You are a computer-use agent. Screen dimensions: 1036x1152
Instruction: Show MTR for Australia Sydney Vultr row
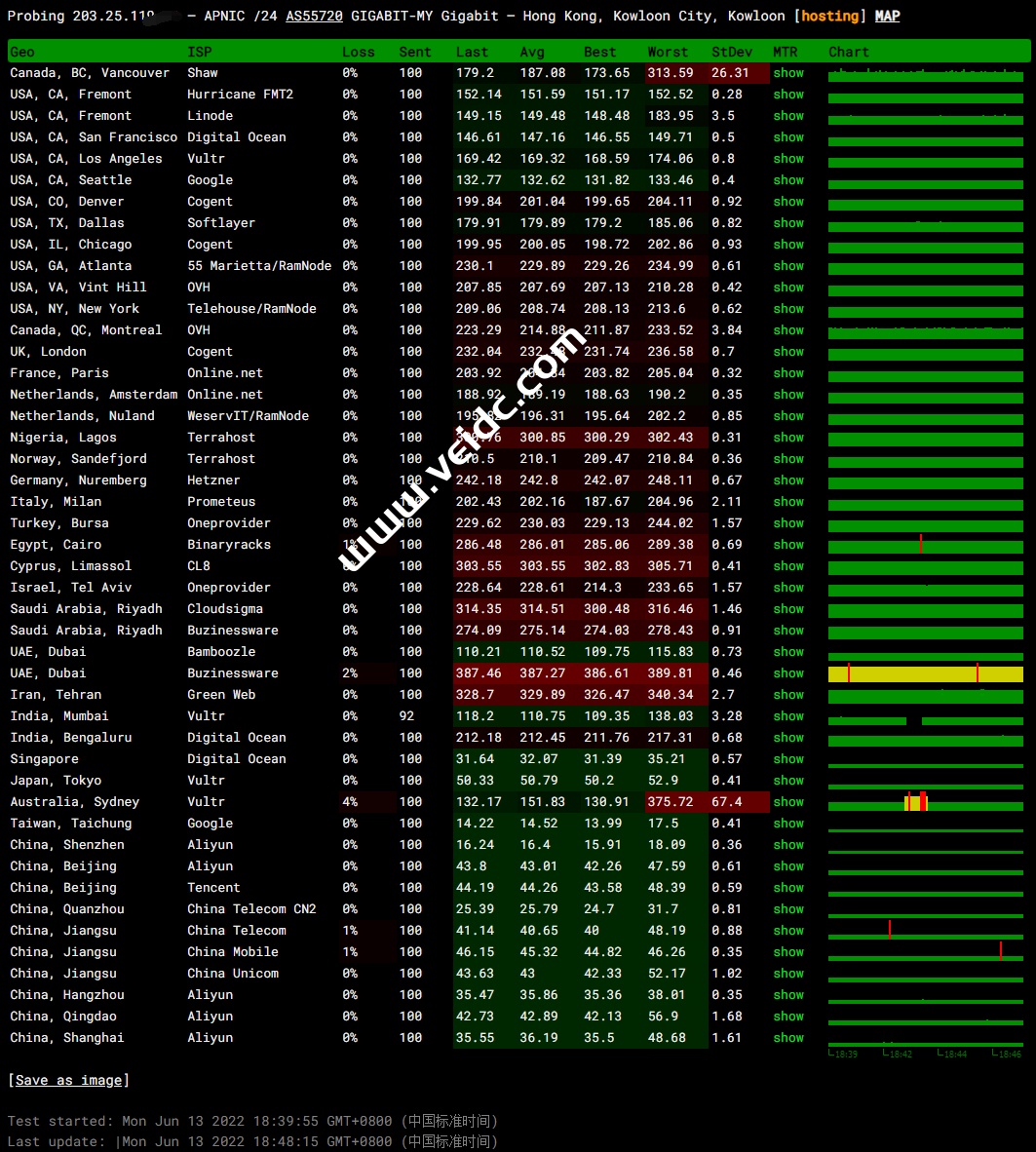point(788,802)
